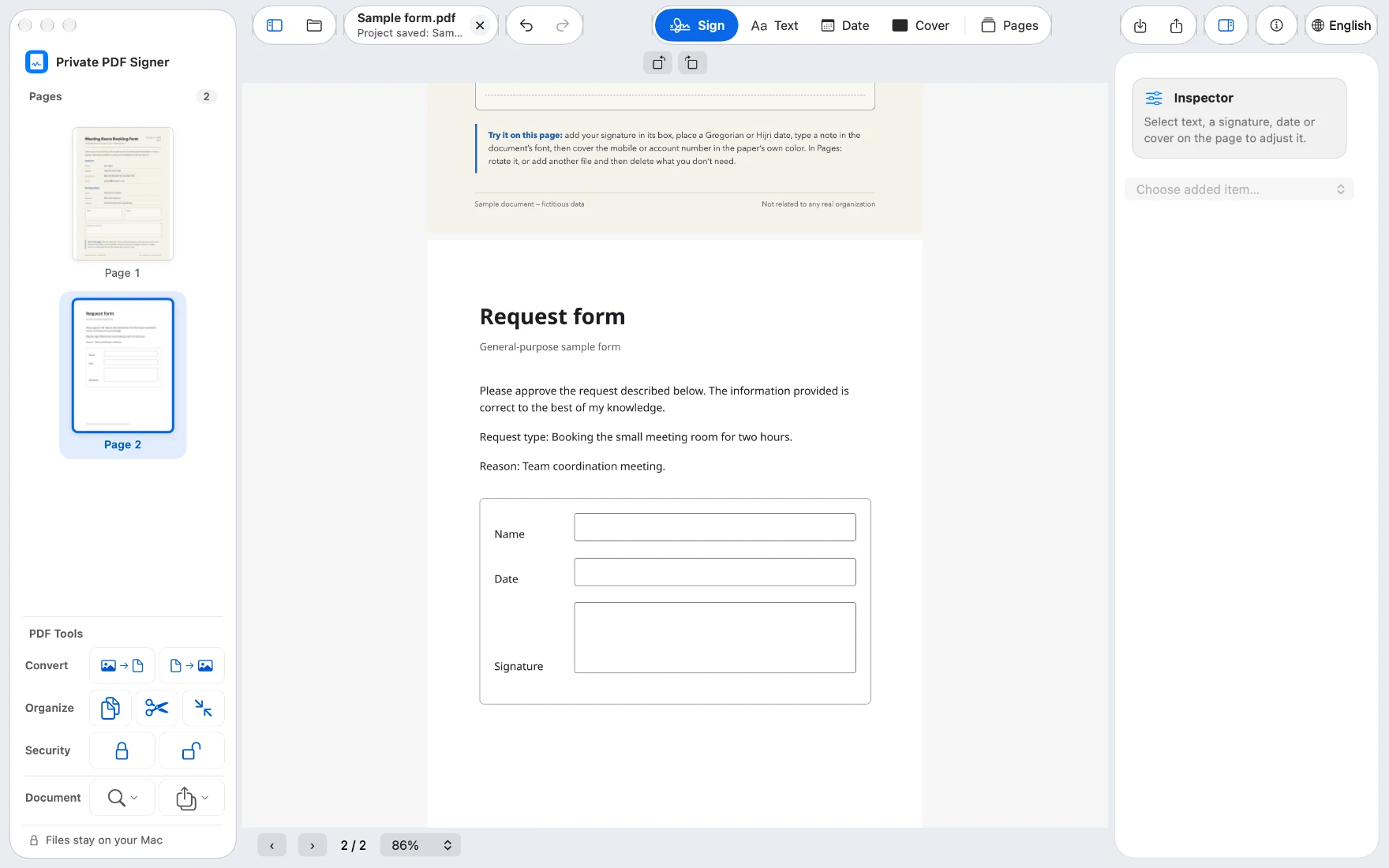Split the PDF with the scissors icon
This screenshot has height=868, width=1389.
point(157,709)
